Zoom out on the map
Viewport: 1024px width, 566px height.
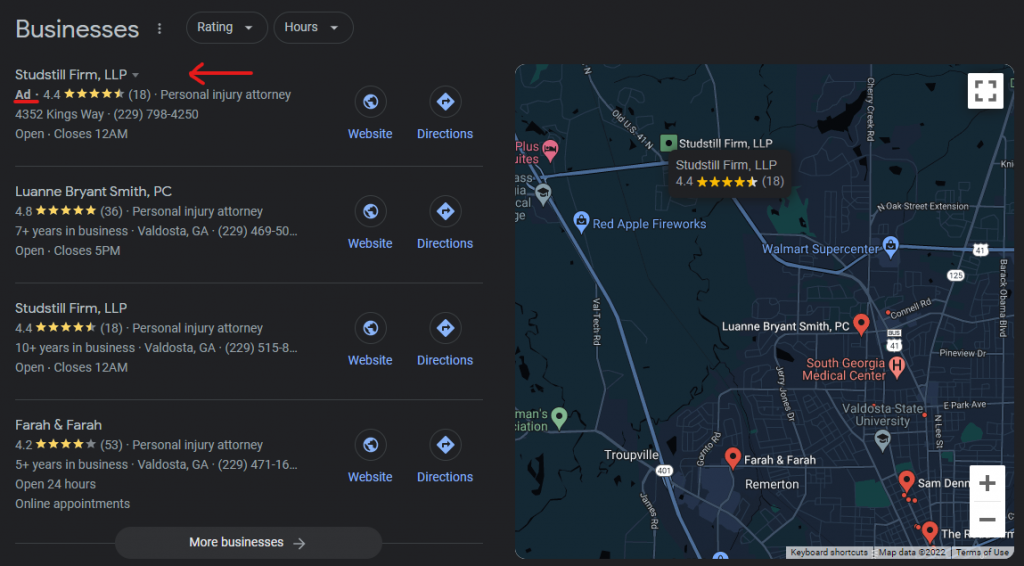pyautogui.click(x=987, y=520)
